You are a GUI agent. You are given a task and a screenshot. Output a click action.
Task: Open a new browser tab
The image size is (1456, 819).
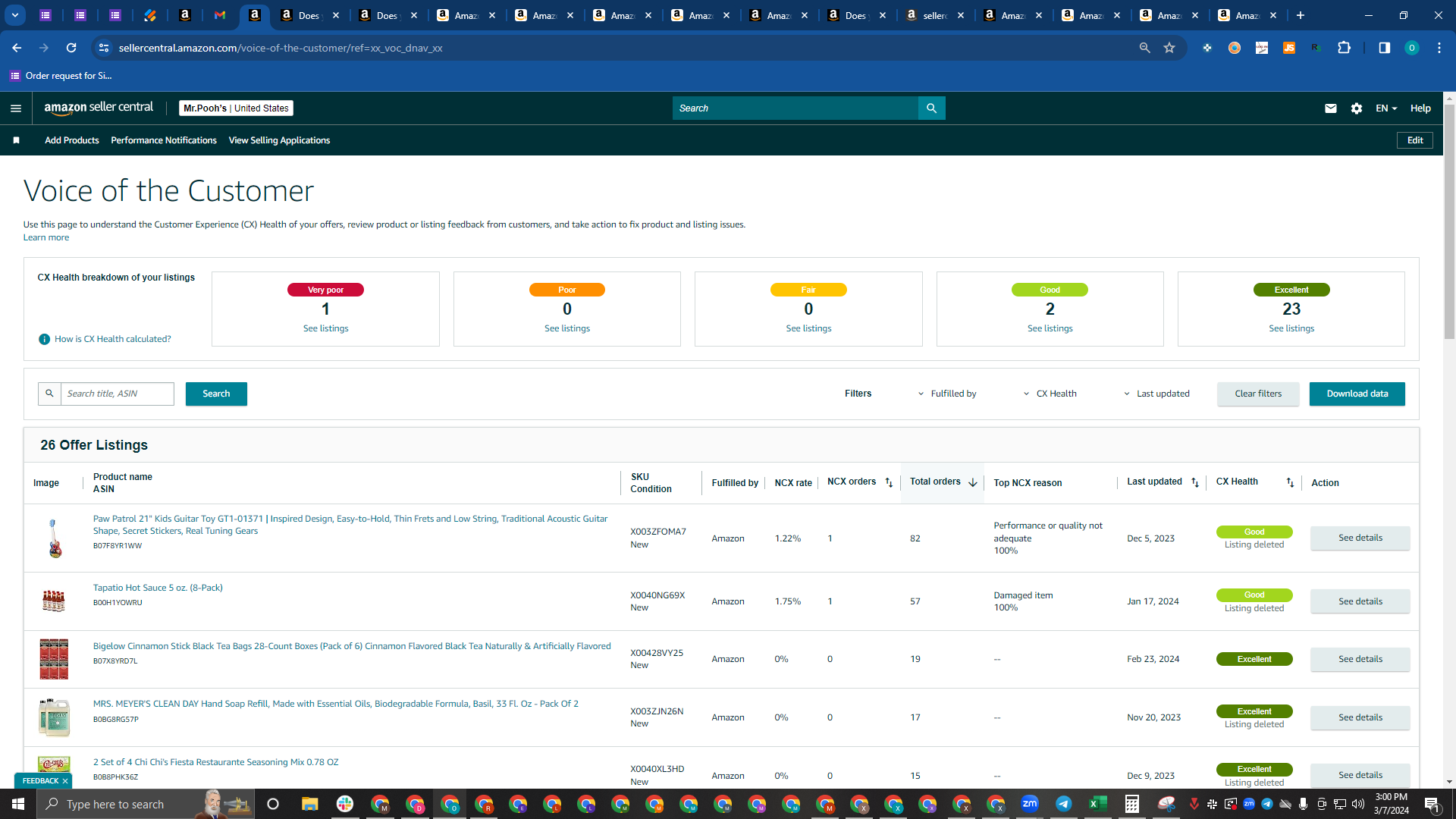tap(1301, 15)
